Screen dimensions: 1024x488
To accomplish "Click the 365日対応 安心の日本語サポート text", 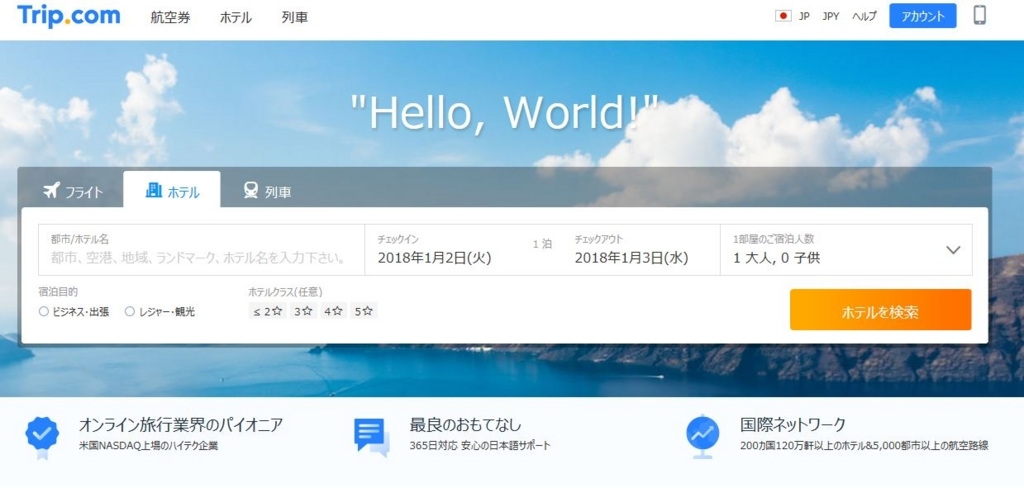I will [480, 446].
